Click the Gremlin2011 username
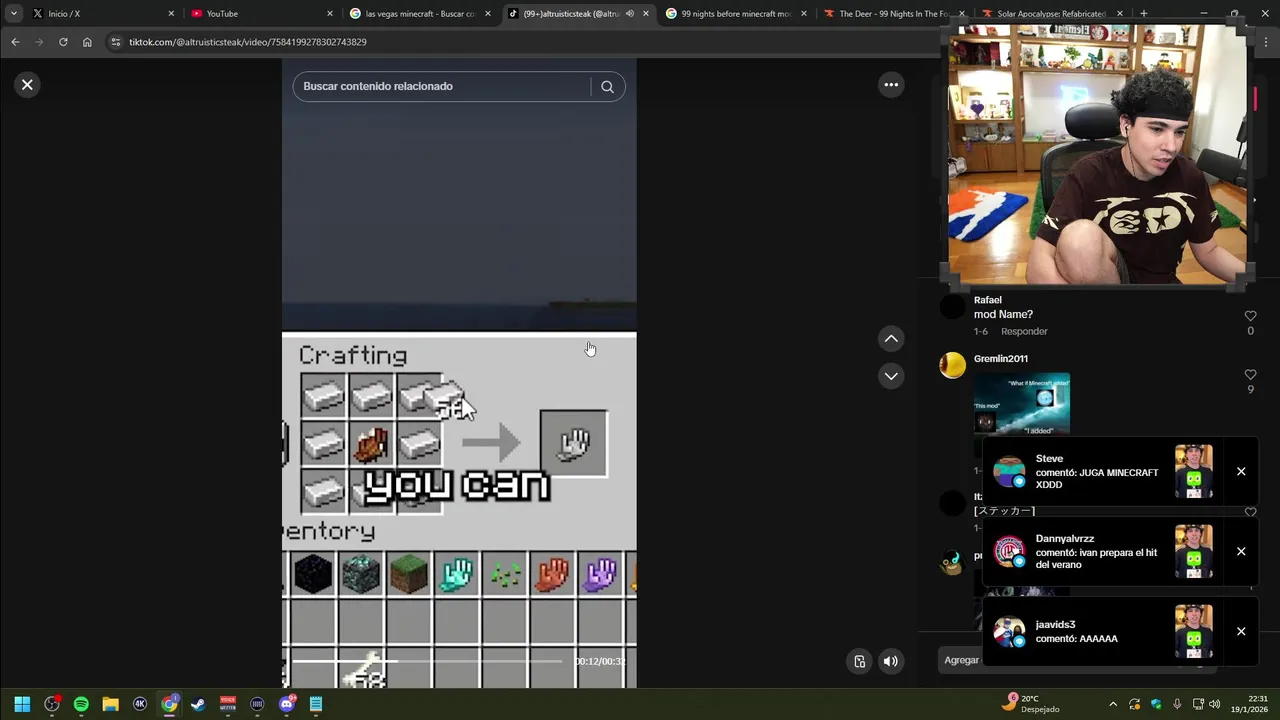The image size is (1280, 720). [x=1001, y=359]
